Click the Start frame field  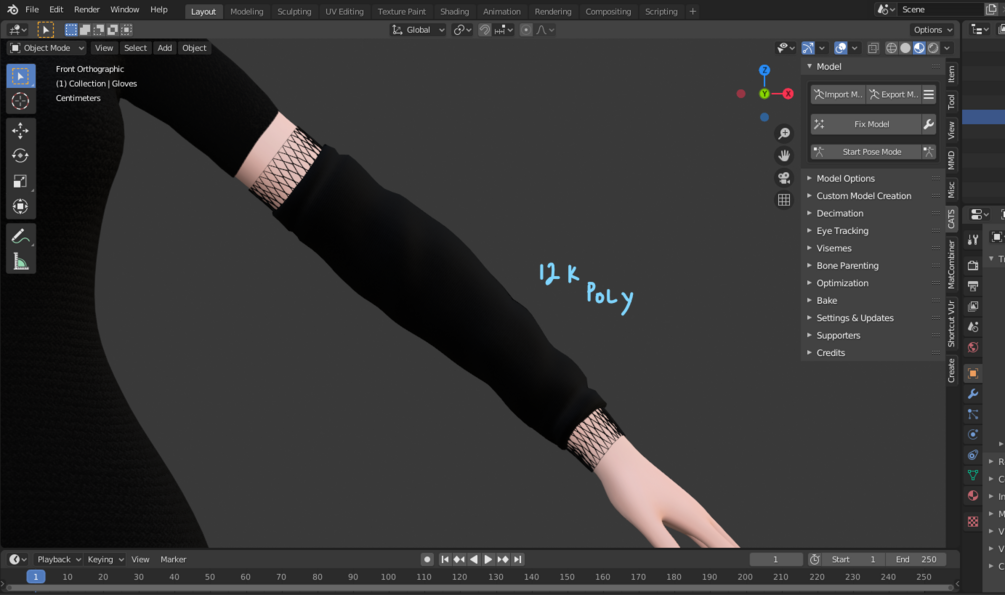pyautogui.click(x=853, y=559)
